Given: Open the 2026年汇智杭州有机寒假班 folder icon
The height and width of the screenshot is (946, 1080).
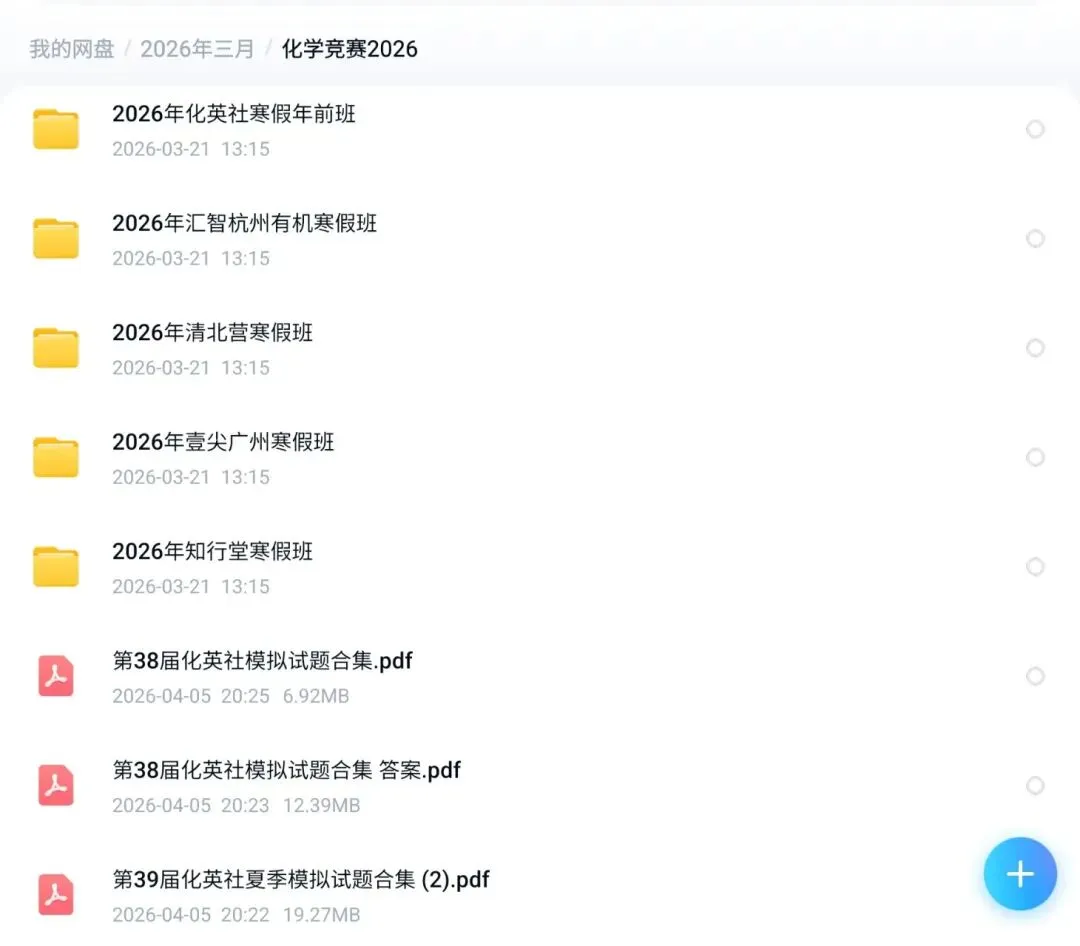Looking at the screenshot, I should (x=56, y=238).
